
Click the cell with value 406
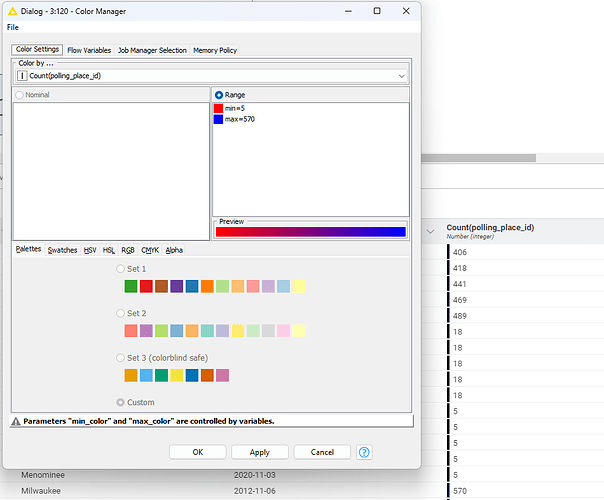coord(460,252)
